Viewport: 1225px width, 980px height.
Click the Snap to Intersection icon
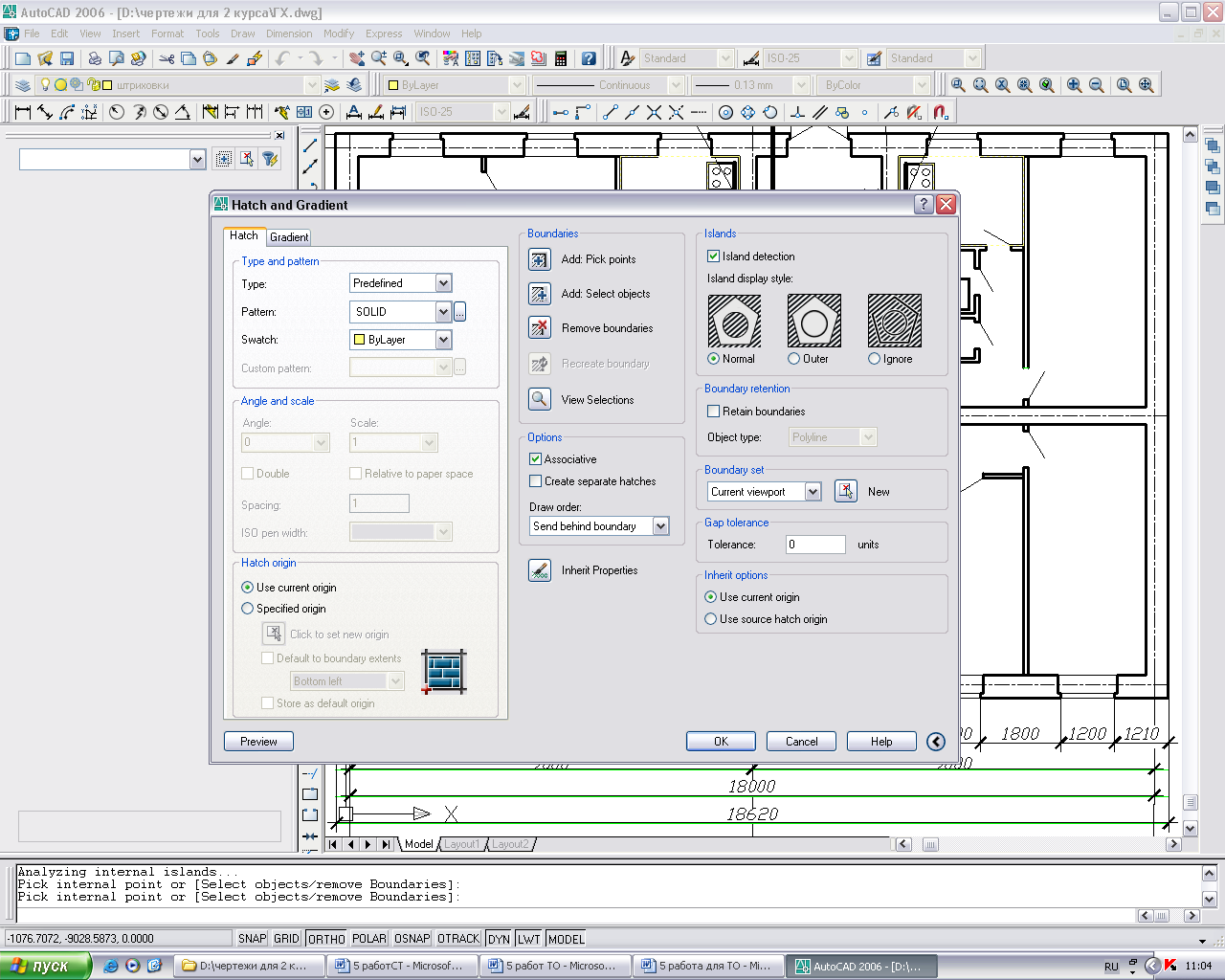click(x=654, y=112)
